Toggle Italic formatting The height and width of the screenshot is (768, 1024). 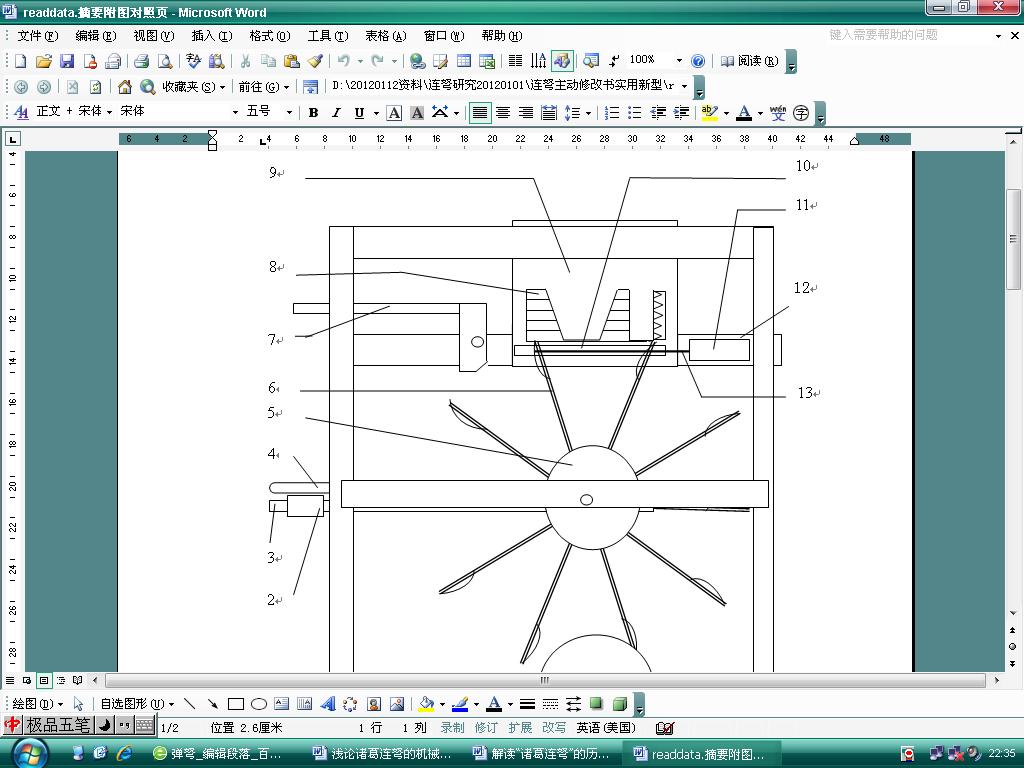(336, 113)
